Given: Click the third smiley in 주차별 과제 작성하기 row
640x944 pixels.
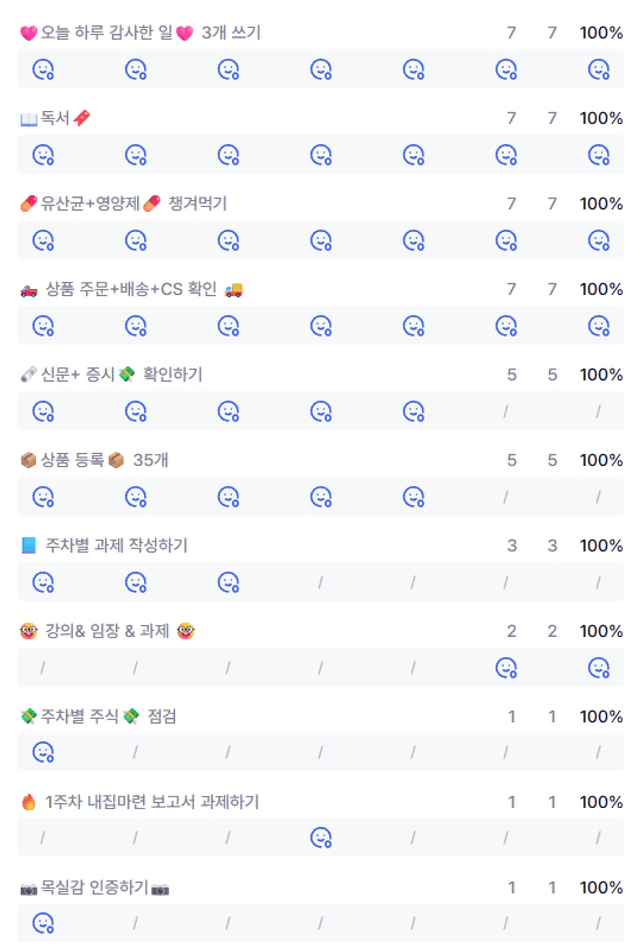Looking at the screenshot, I should [229, 582].
